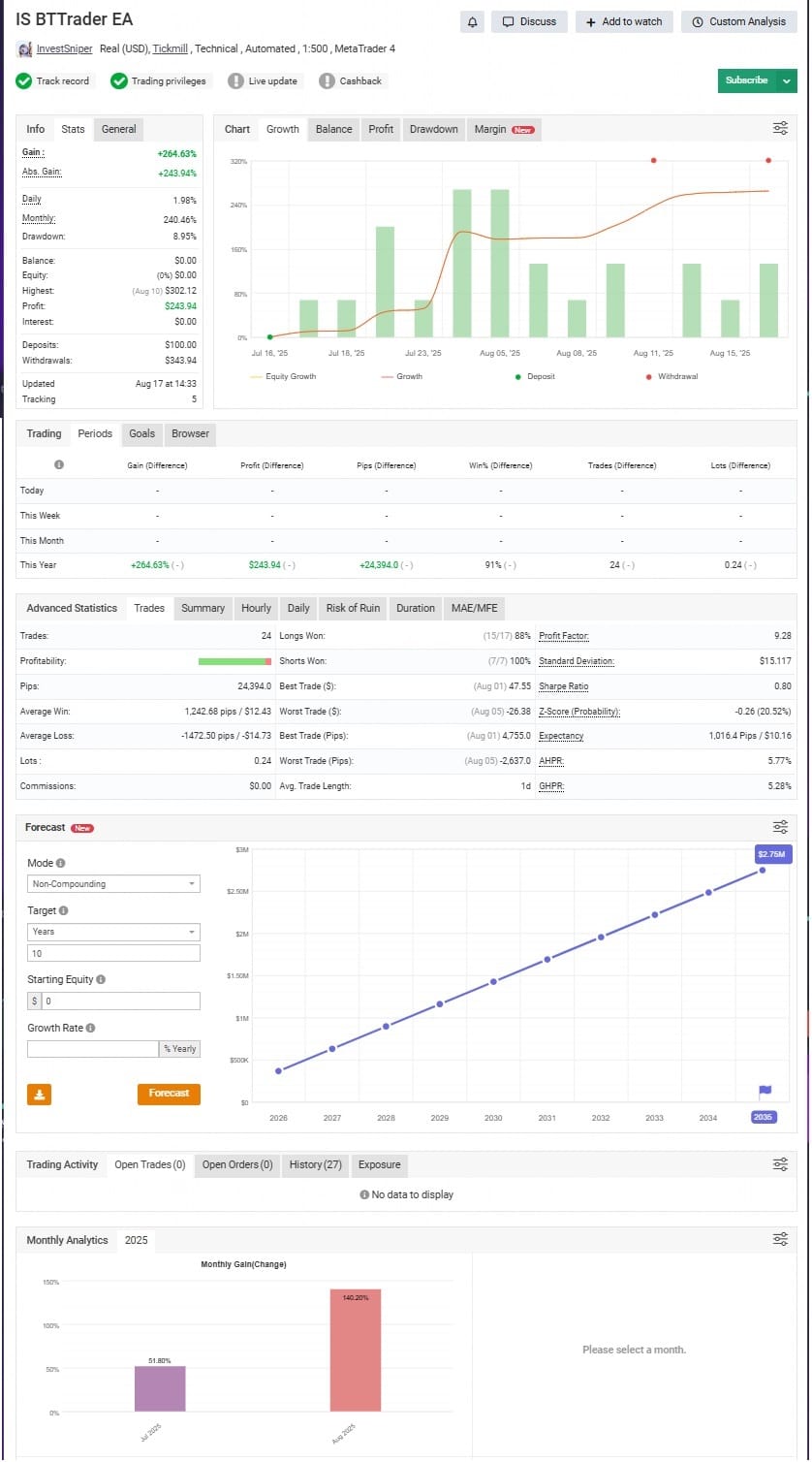Click the orange Forecast button
This screenshot has width=812, height=1462.
169,1094
